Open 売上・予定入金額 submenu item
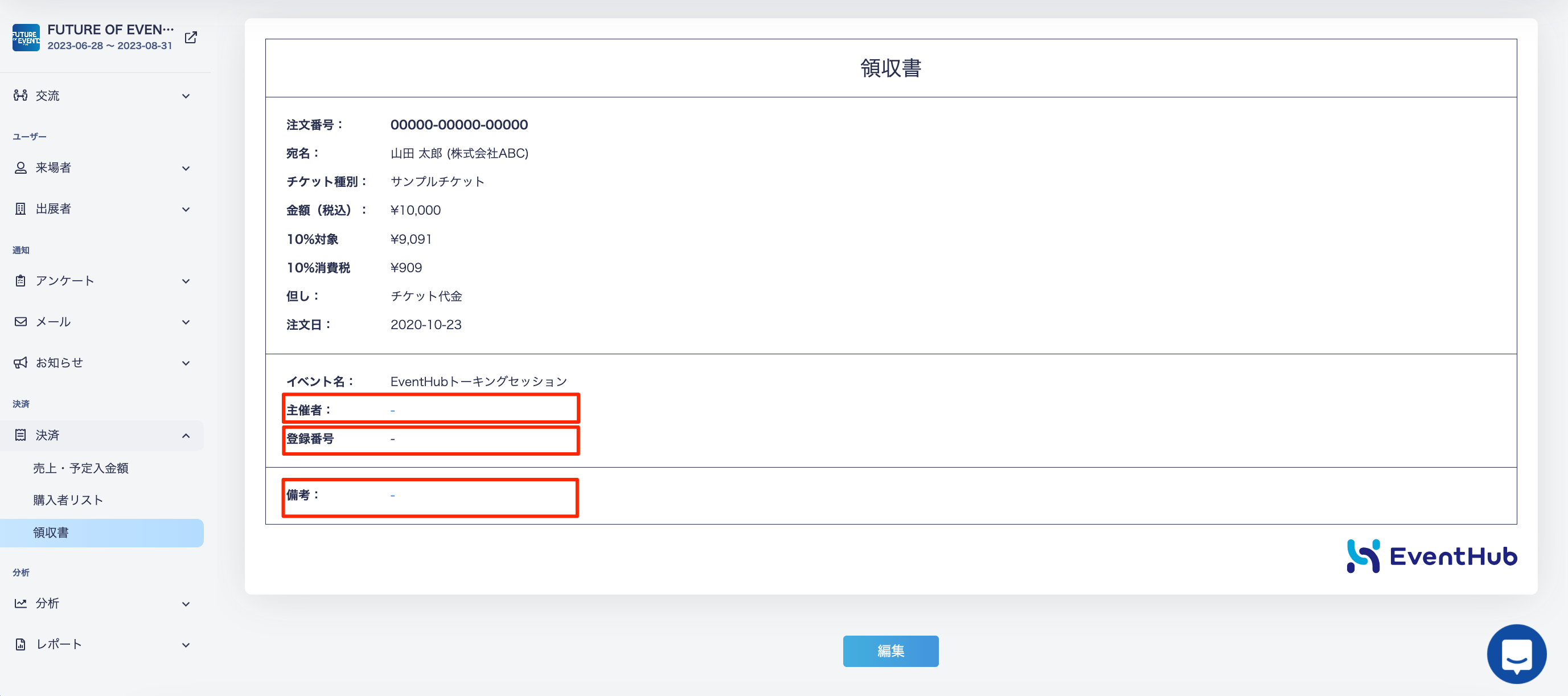This screenshot has width=1568, height=696. 80,468
